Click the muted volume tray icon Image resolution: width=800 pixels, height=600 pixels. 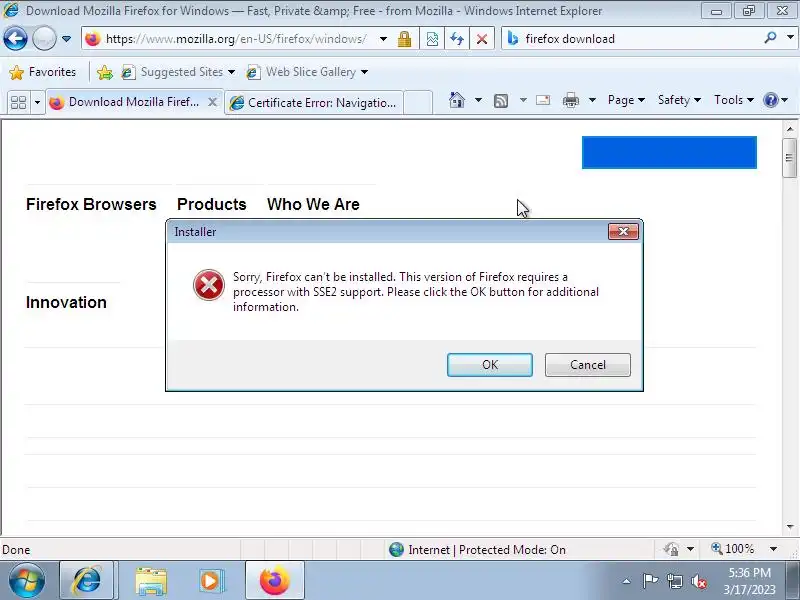point(699,581)
